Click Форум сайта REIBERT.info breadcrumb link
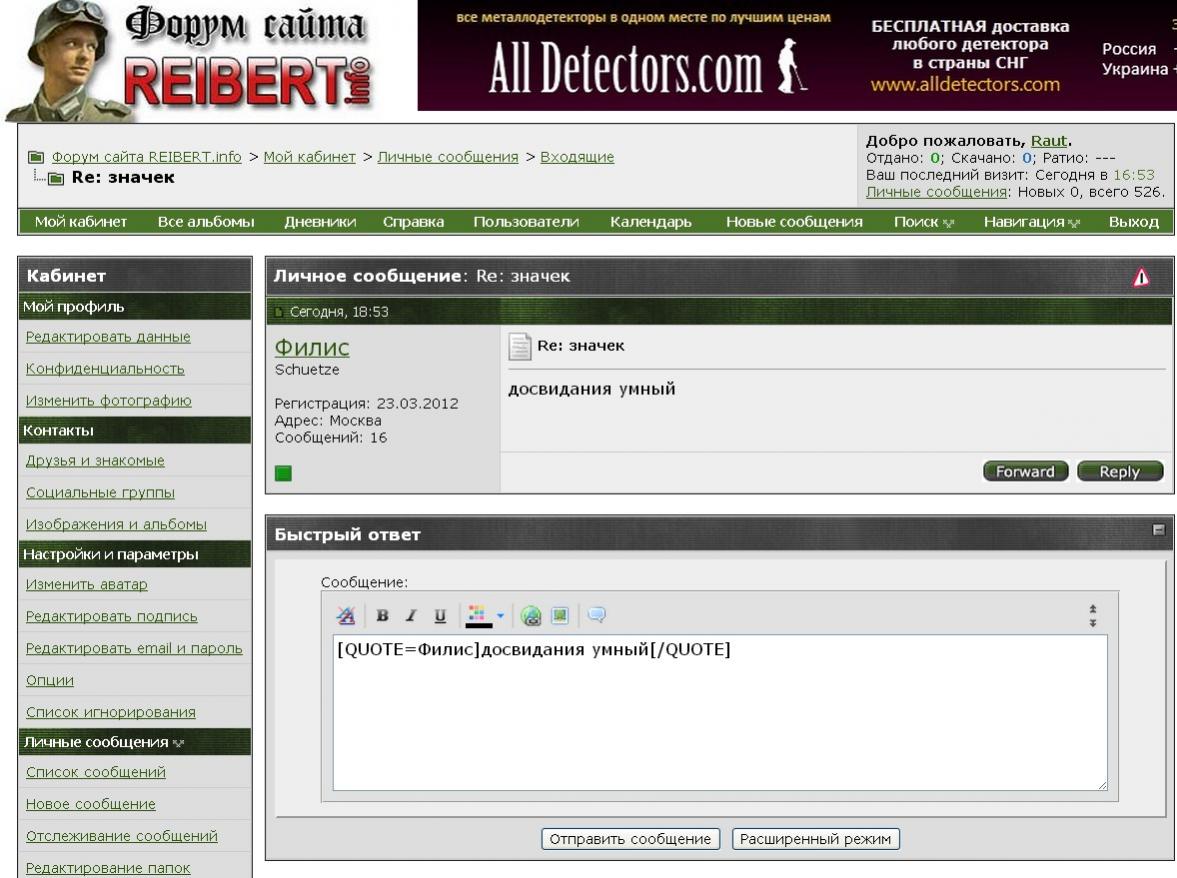Image resolution: width=1177 pixels, height=878 pixels. (146, 157)
